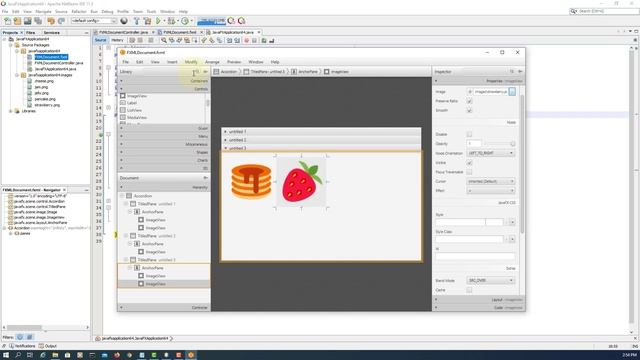Click the Redo icon in NetBeans toolbar
This screenshot has height=360, width=640.
pyautogui.click(x=61, y=21)
